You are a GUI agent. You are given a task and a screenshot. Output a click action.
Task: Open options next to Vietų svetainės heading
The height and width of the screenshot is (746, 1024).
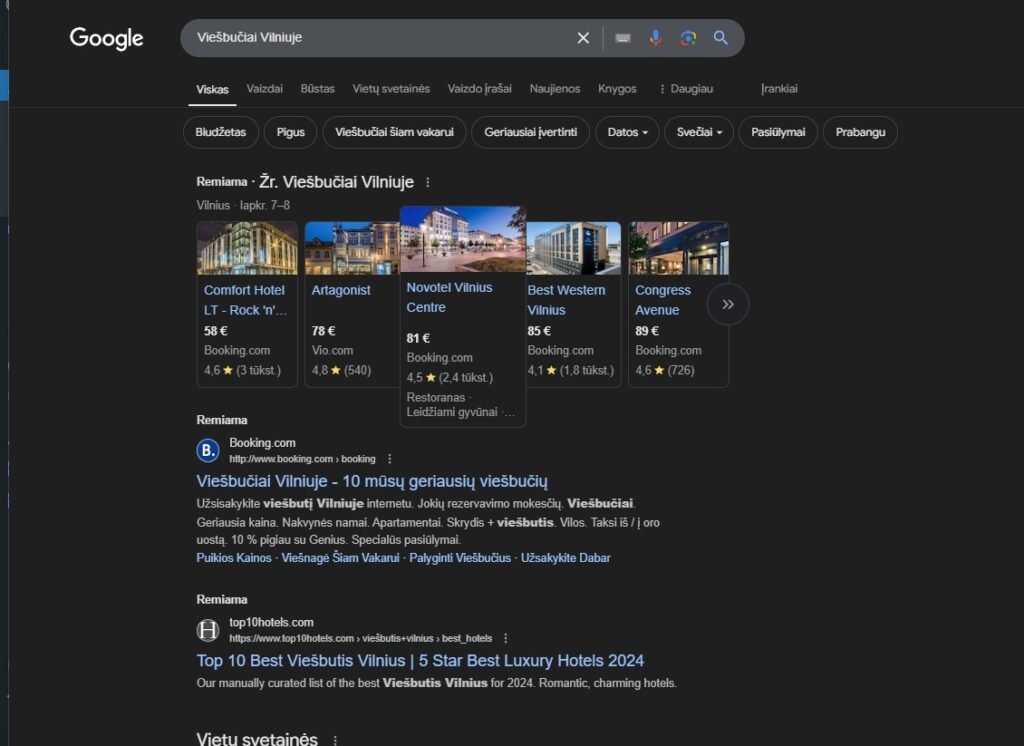click(335, 740)
